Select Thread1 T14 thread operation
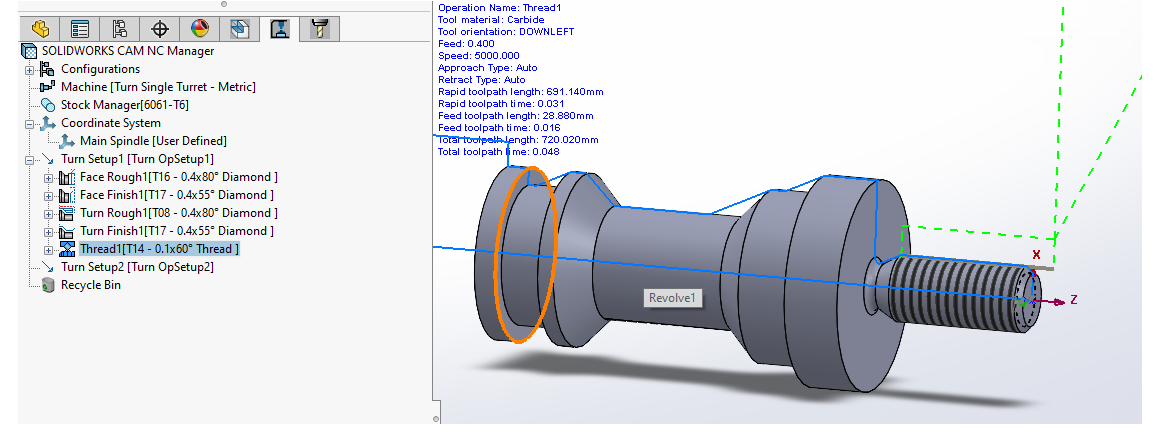The image size is (1158, 433). point(160,249)
